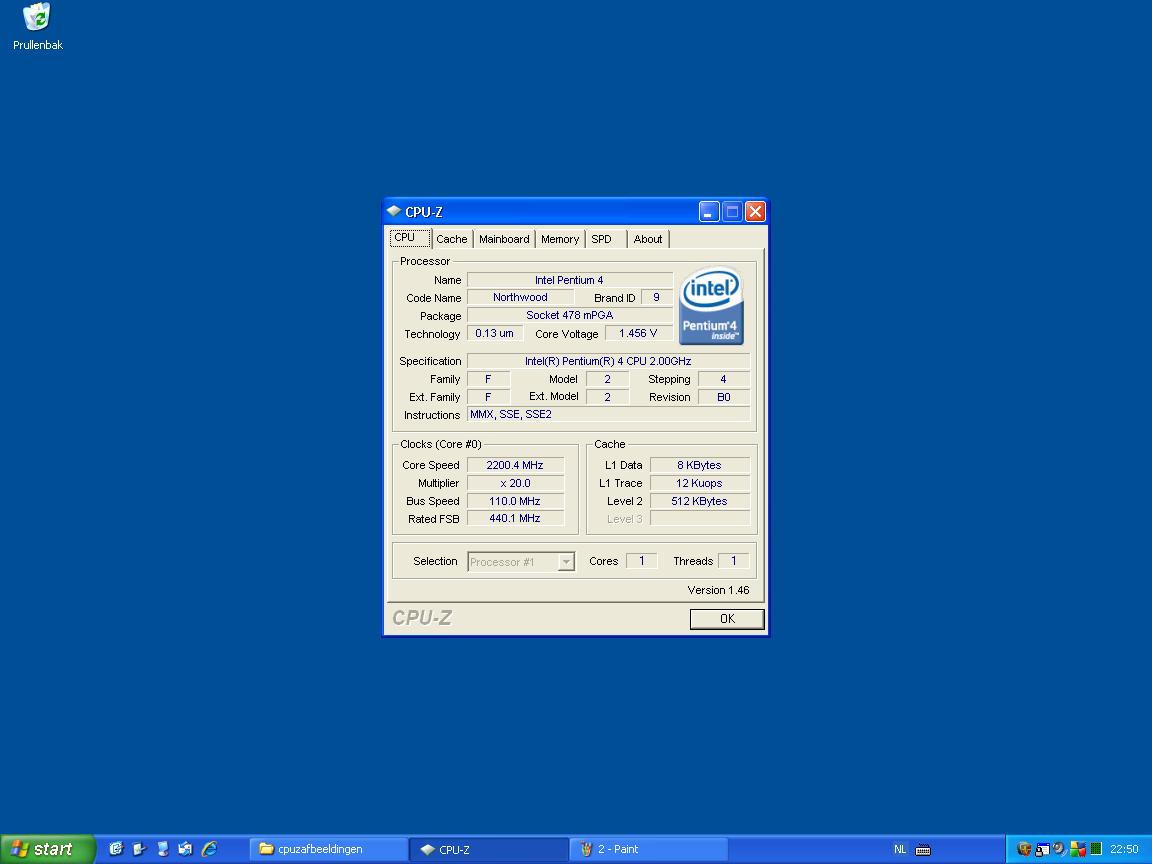Click the Brand ID value 9
The image size is (1152, 864).
(656, 298)
